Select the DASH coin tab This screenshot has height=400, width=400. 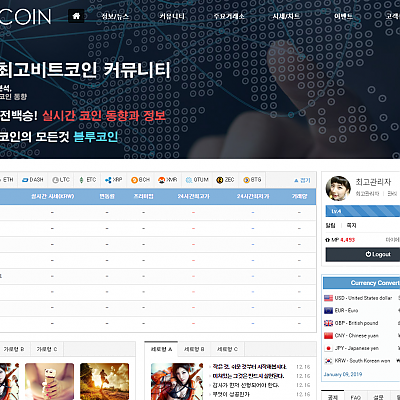pyautogui.click(x=33, y=180)
